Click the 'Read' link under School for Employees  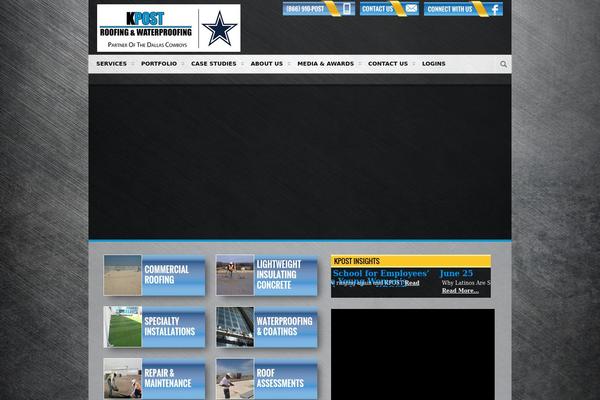(x=412, y=283)
